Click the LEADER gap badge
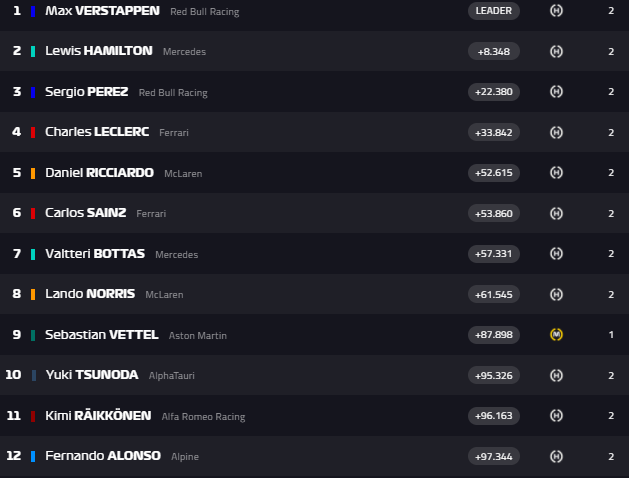Screen dimensions: 629x478 coord(493,11)
